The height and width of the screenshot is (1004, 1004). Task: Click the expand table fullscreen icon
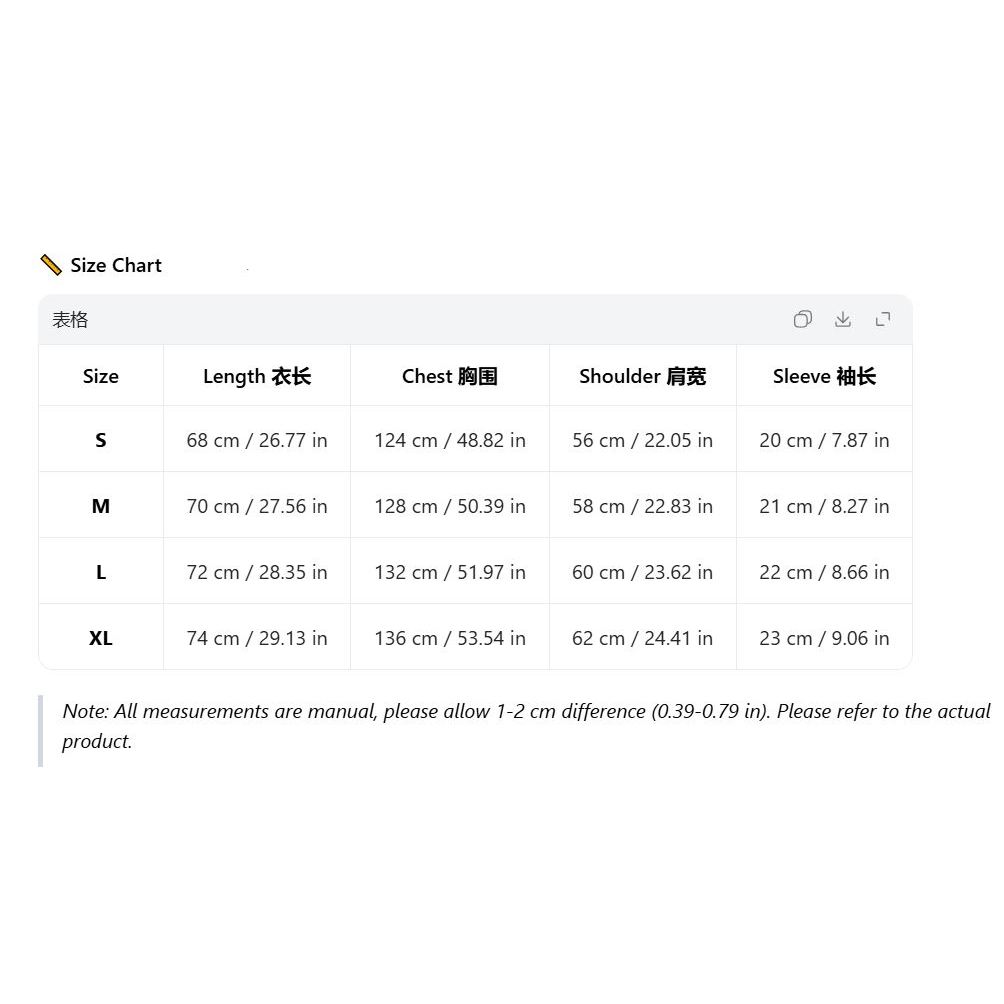pos(883,319)
